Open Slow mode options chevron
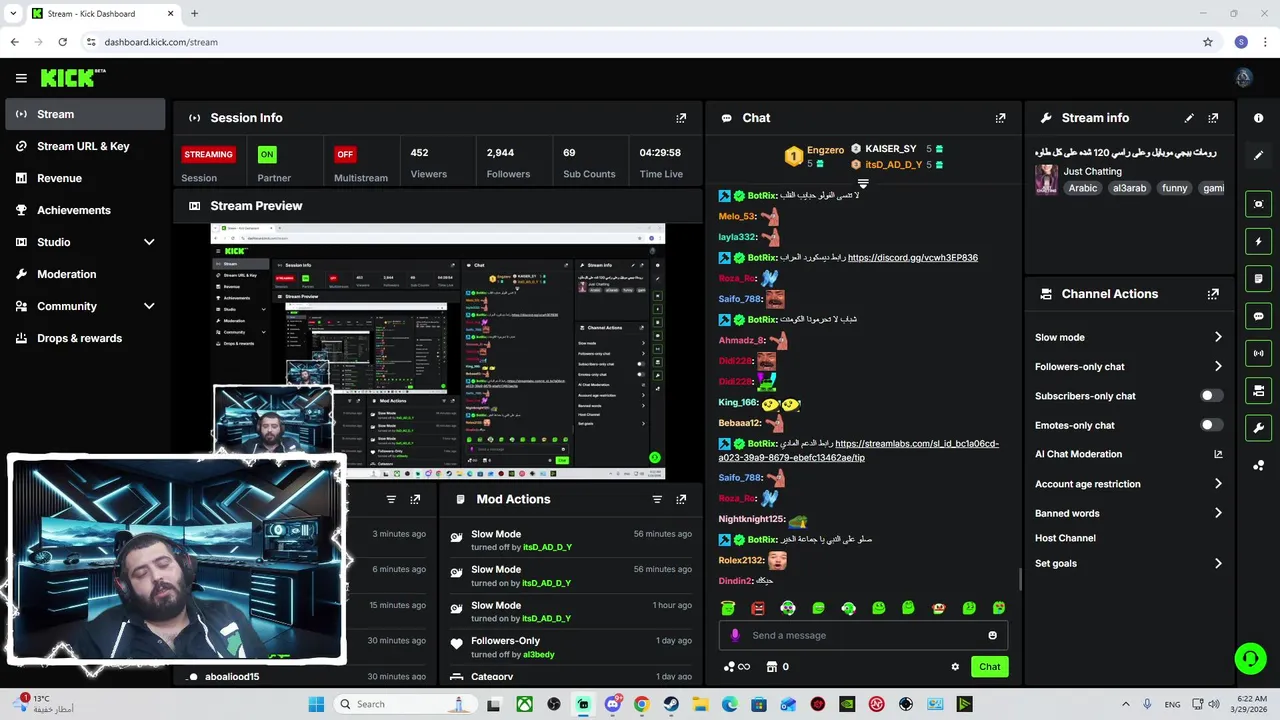This screenshot has width=1280, height=720. tap(1218, 337)
